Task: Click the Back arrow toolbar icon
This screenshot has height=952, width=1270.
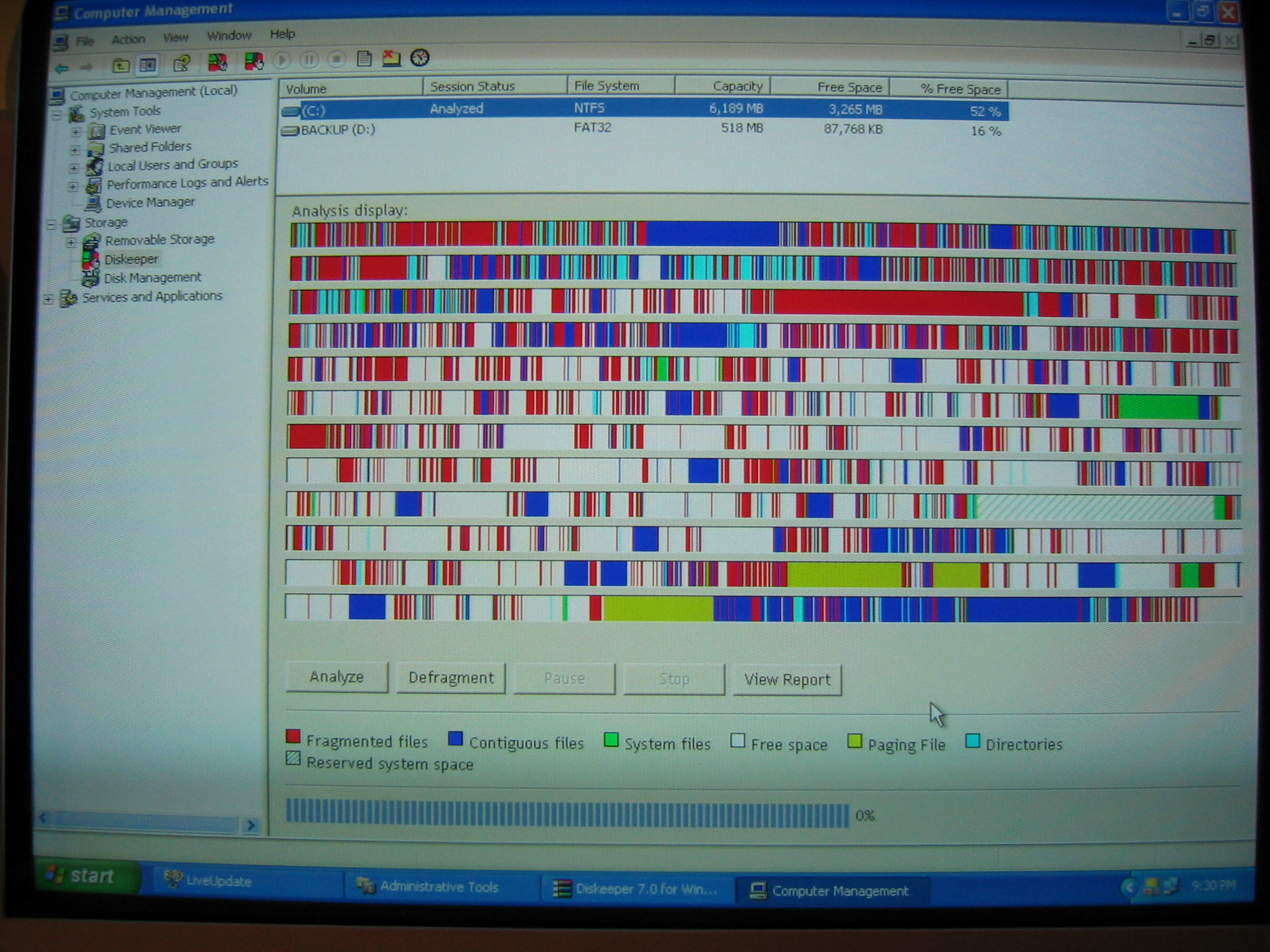Action: click(x=61, y=68)
